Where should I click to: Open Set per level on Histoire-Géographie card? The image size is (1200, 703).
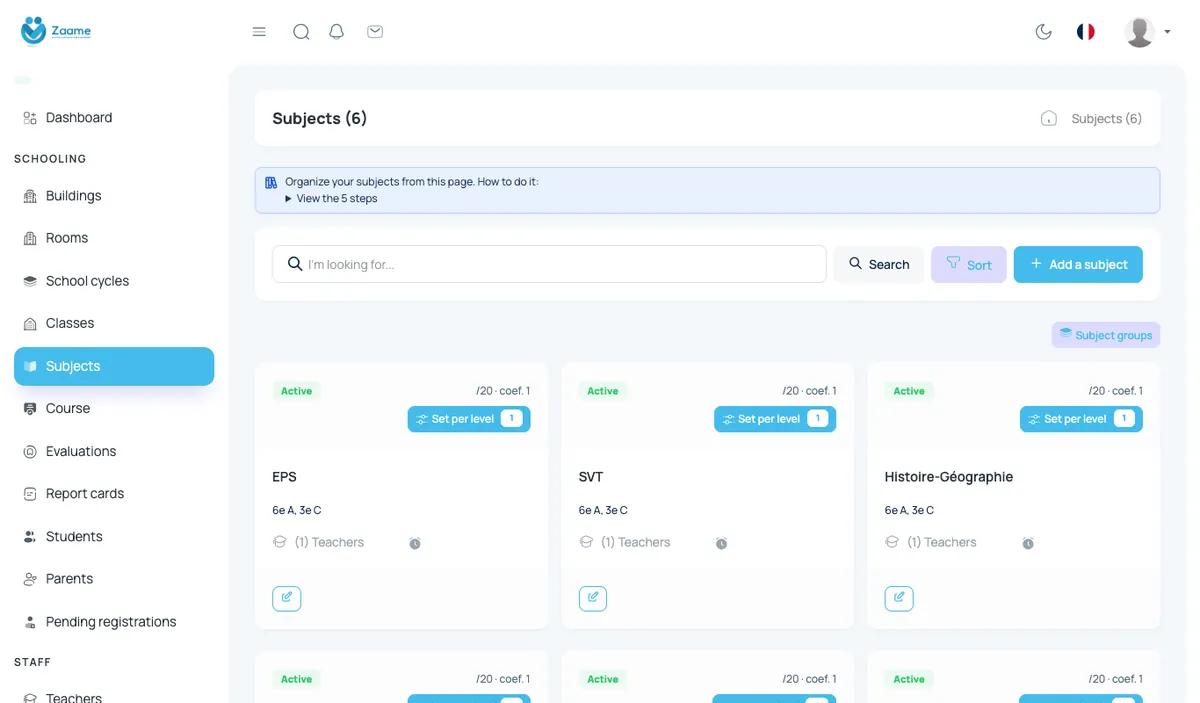[x=1081, y=419]
